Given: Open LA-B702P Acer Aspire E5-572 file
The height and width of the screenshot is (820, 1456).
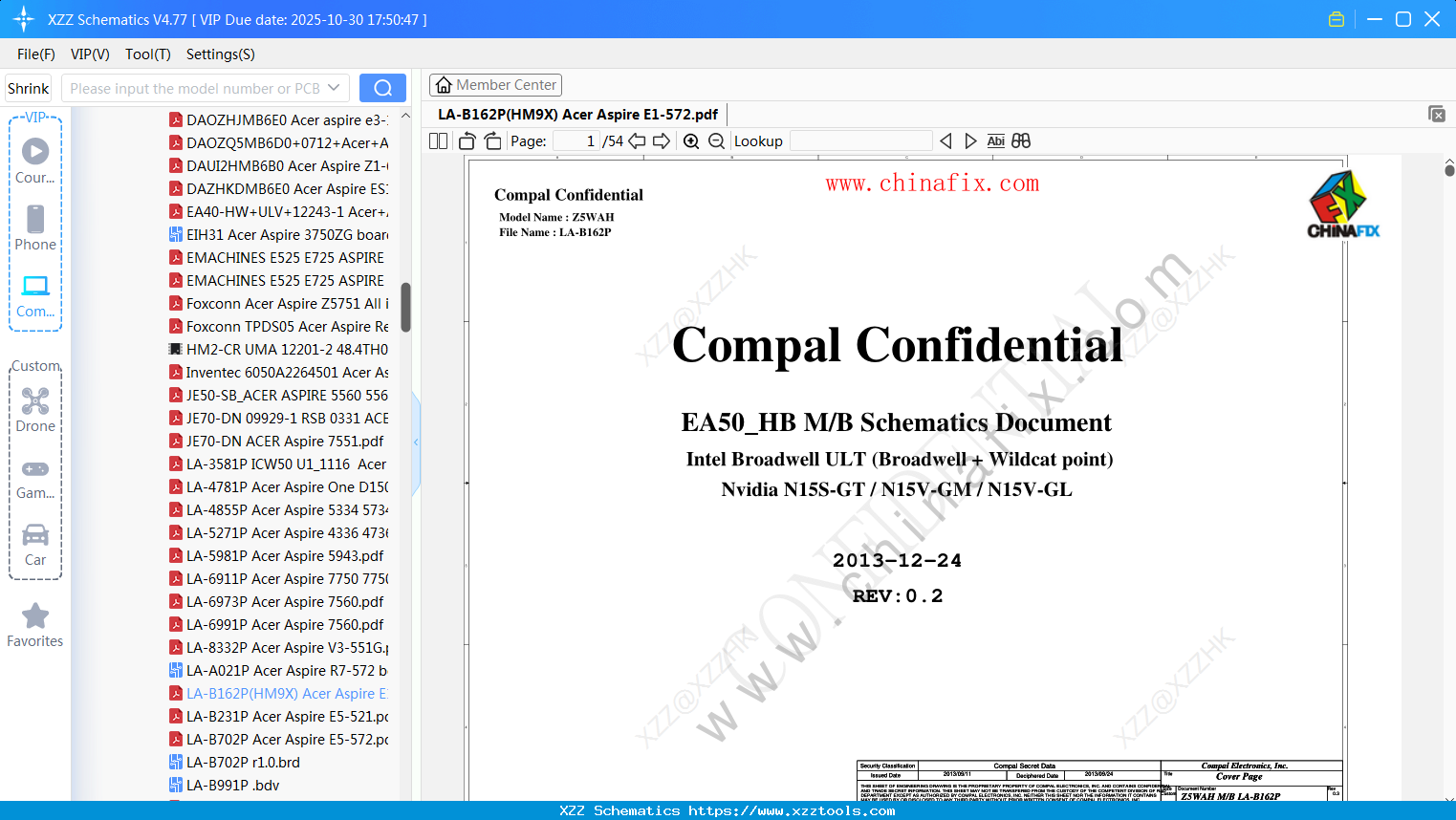Looking at the screenshot, I should tap(278, 740).
